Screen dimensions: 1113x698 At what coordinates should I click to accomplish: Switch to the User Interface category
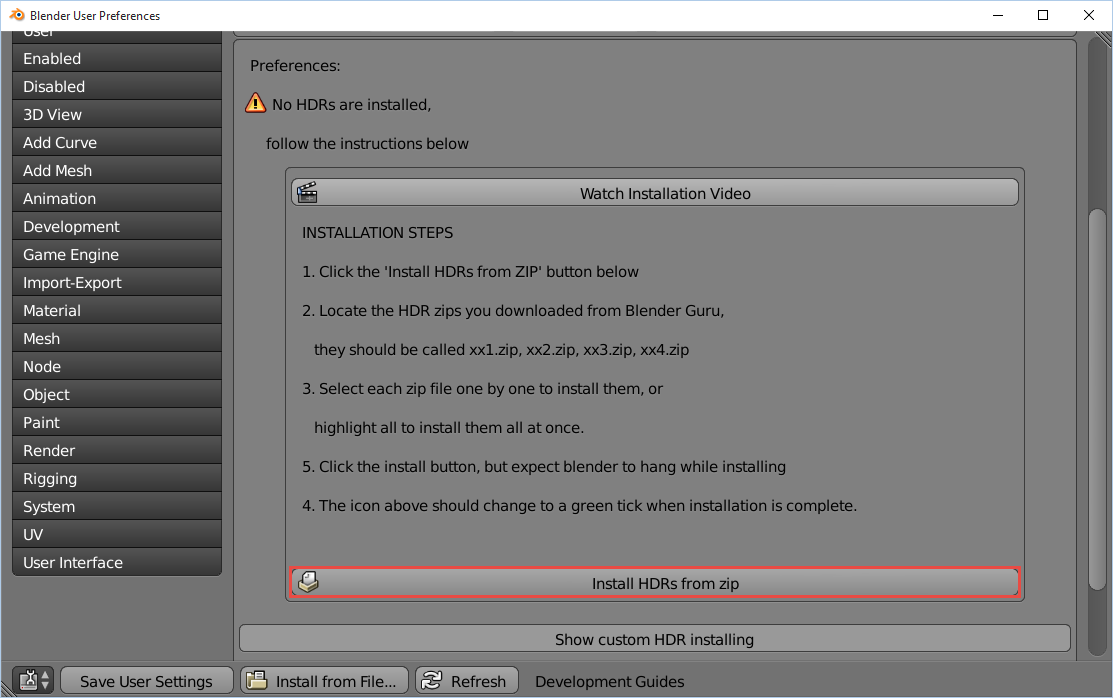tap(116, 562)
